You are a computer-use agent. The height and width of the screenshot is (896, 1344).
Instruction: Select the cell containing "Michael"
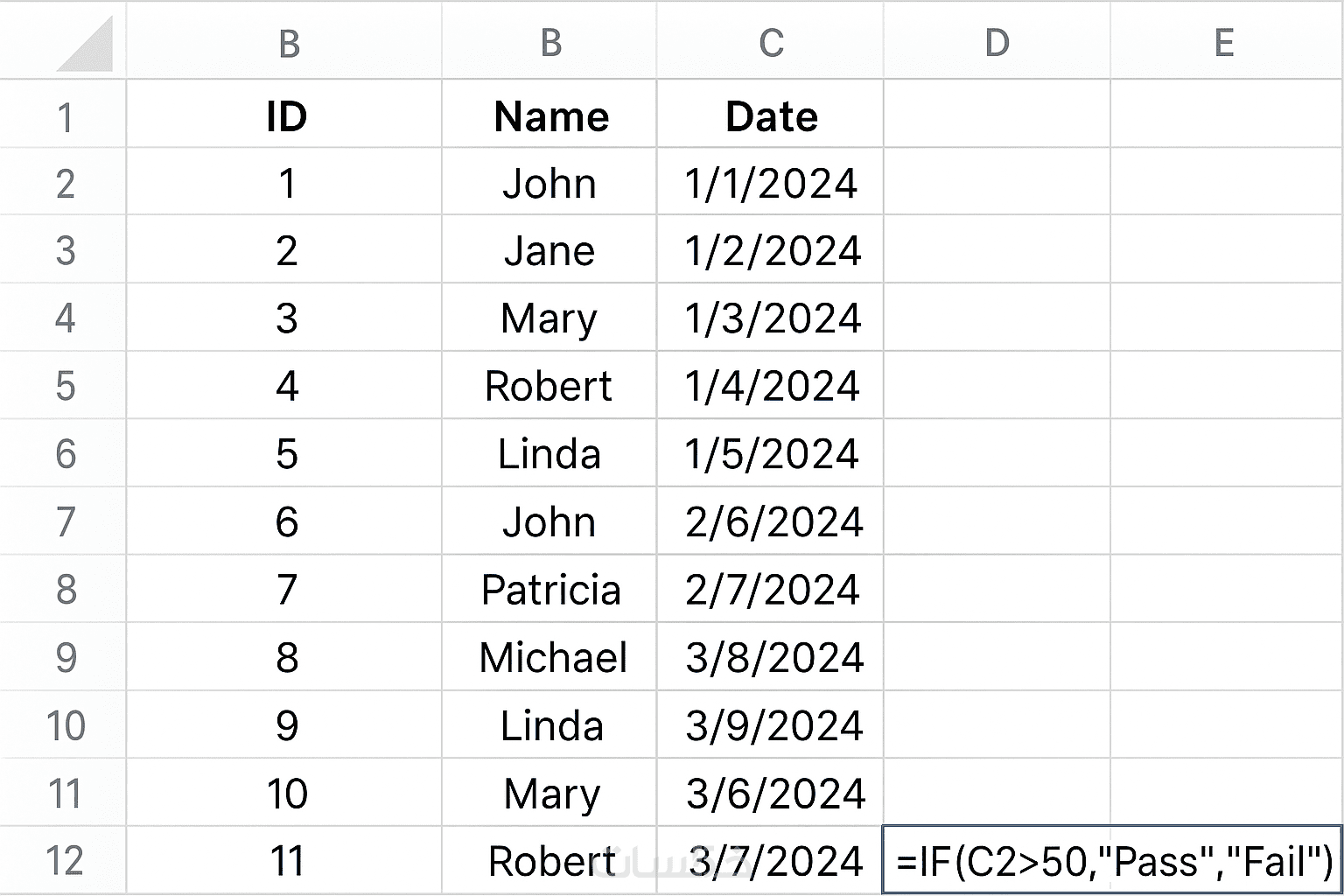(x=552, y=658)
